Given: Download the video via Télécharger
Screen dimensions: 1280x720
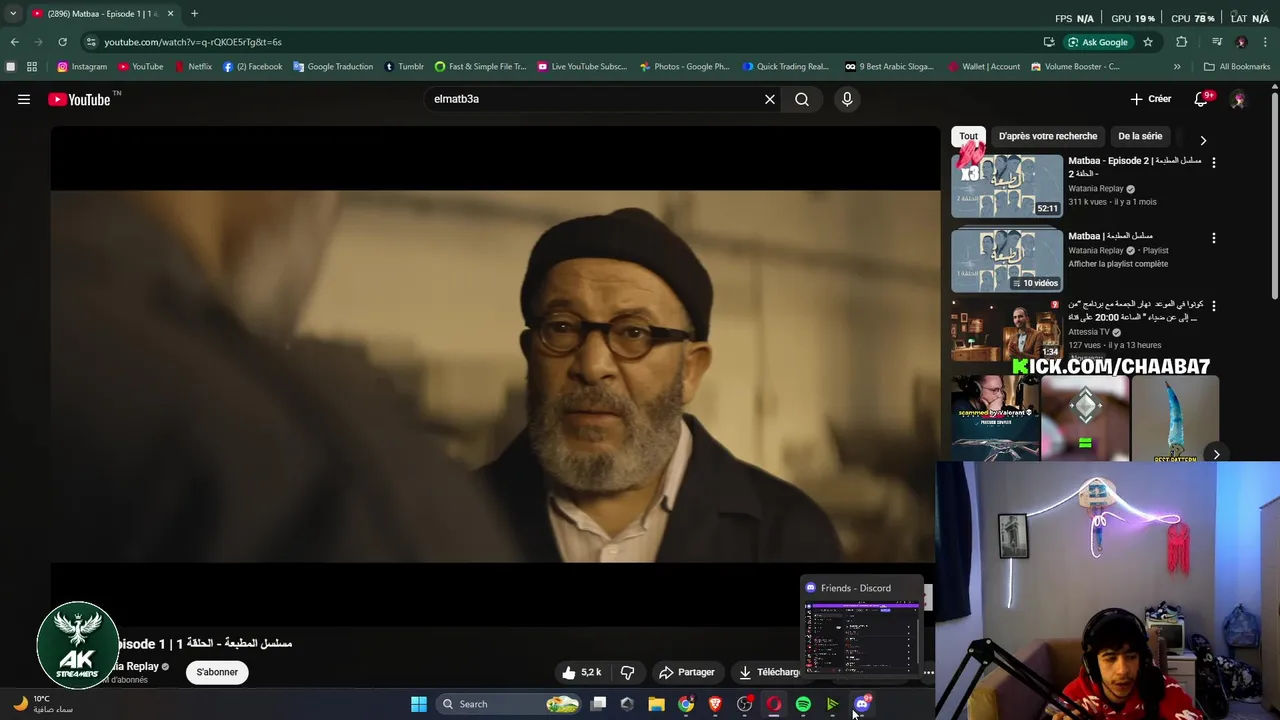Looking at the screenshot, I should pos(768,672).
